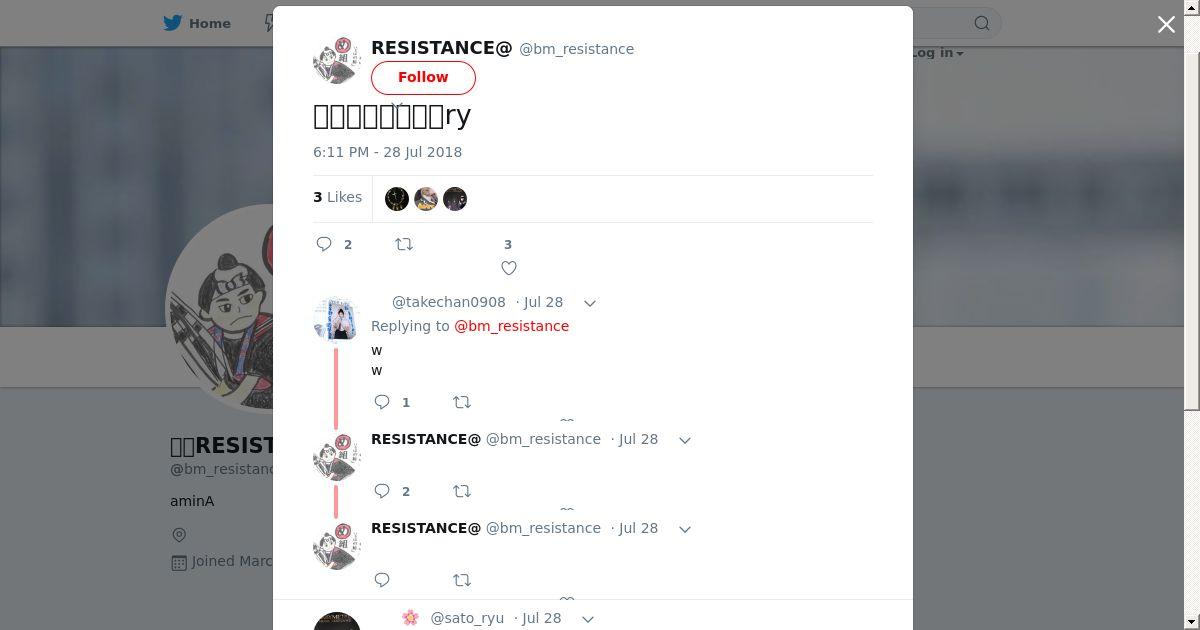Click the reply icon on the second RESISTANCE@ reply
This screenshot has height=630, width=1200.
382,580
